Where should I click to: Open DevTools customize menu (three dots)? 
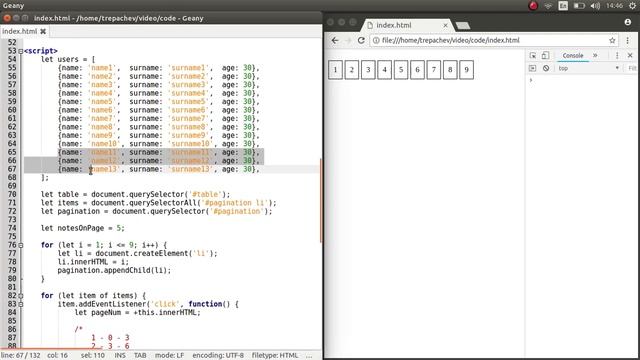coord(617,56)
